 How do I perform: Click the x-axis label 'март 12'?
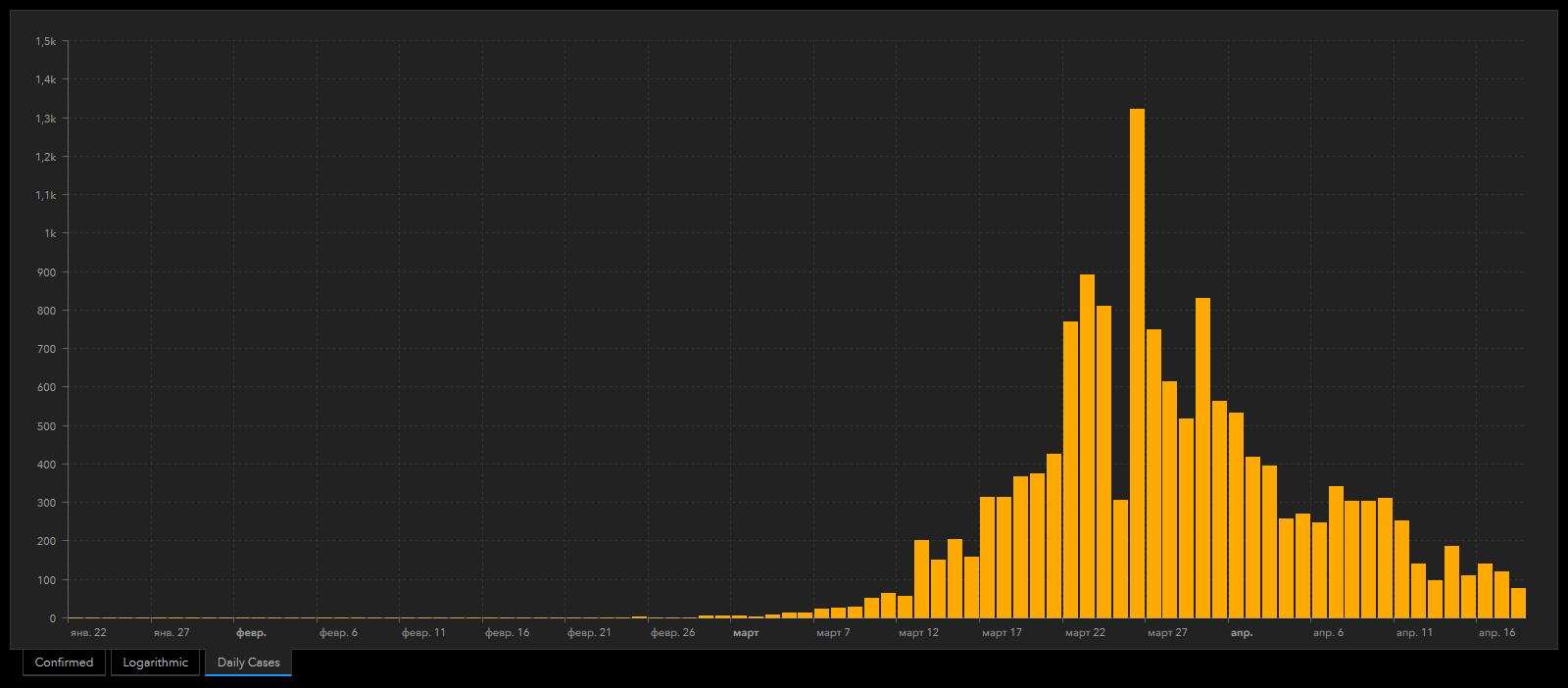coord(918,633)
